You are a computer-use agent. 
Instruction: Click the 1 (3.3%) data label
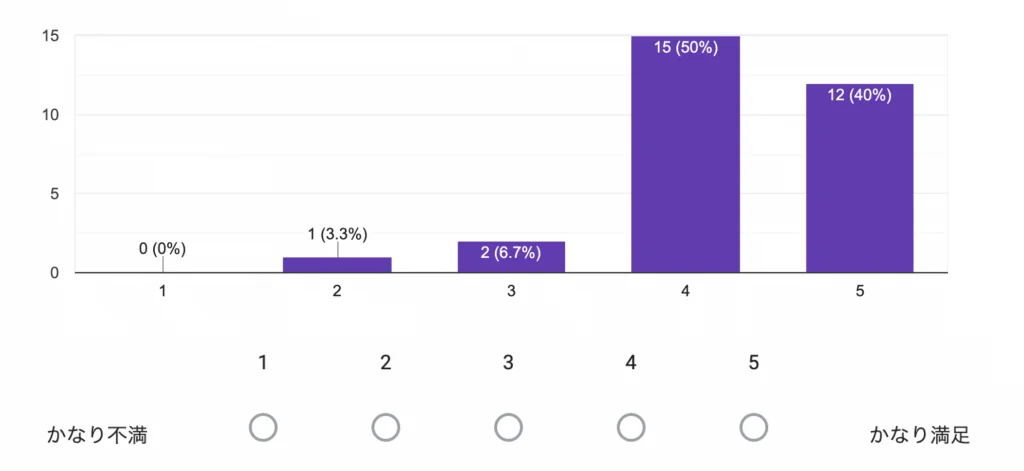coord(337,234)
